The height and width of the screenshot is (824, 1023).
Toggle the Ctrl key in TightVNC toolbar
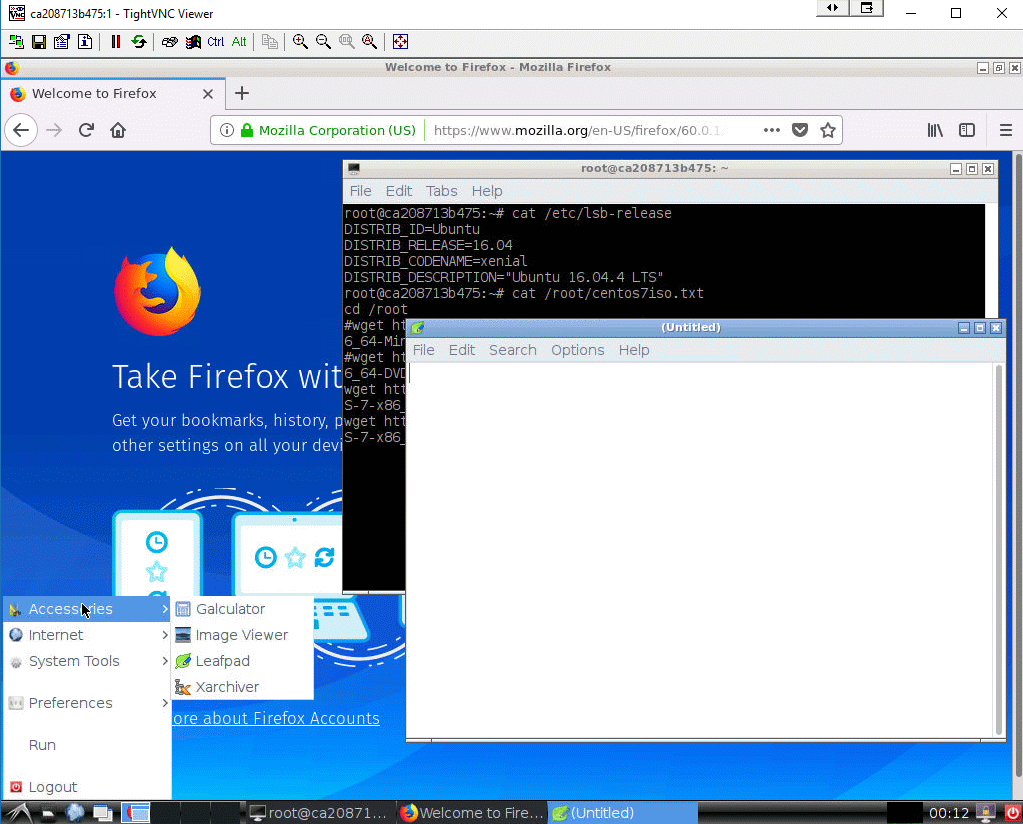pos(215,42)
